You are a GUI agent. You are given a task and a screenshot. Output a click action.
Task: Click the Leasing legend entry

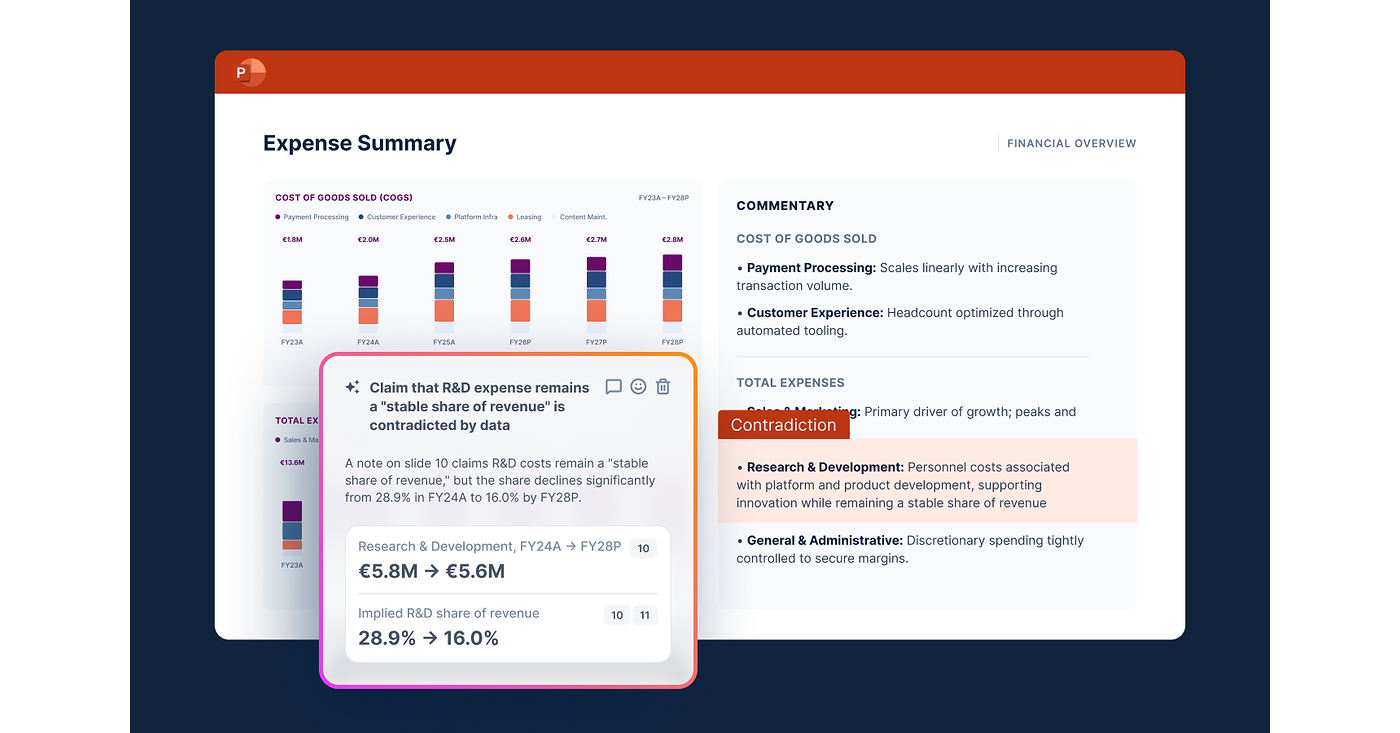[x=525, y=217]
